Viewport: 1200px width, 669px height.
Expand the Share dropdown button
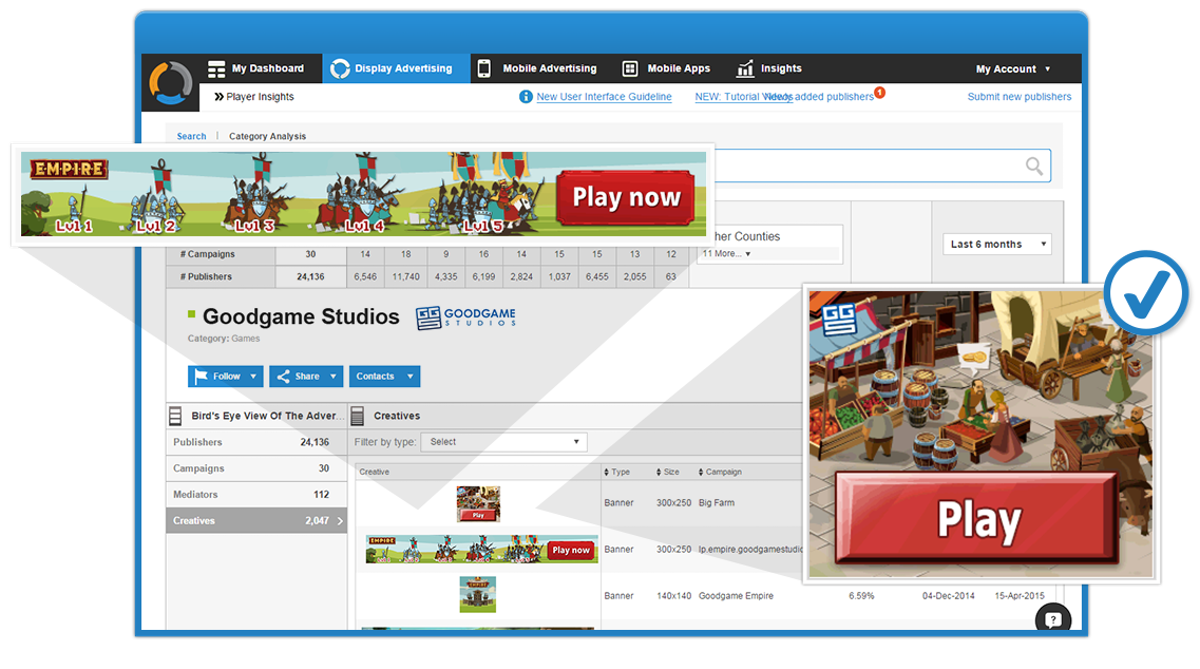tap(306, 376)
